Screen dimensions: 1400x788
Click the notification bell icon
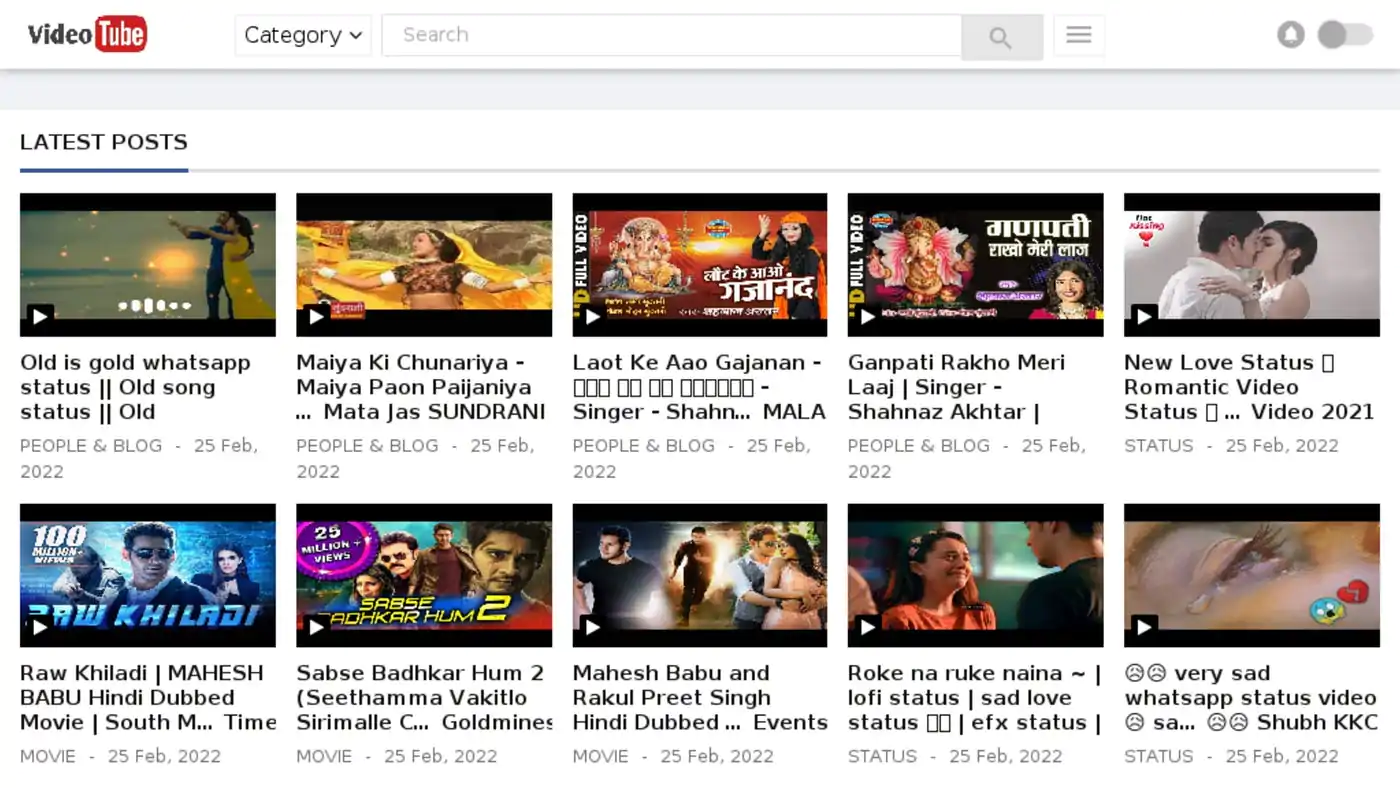[x=1291, y=35]
